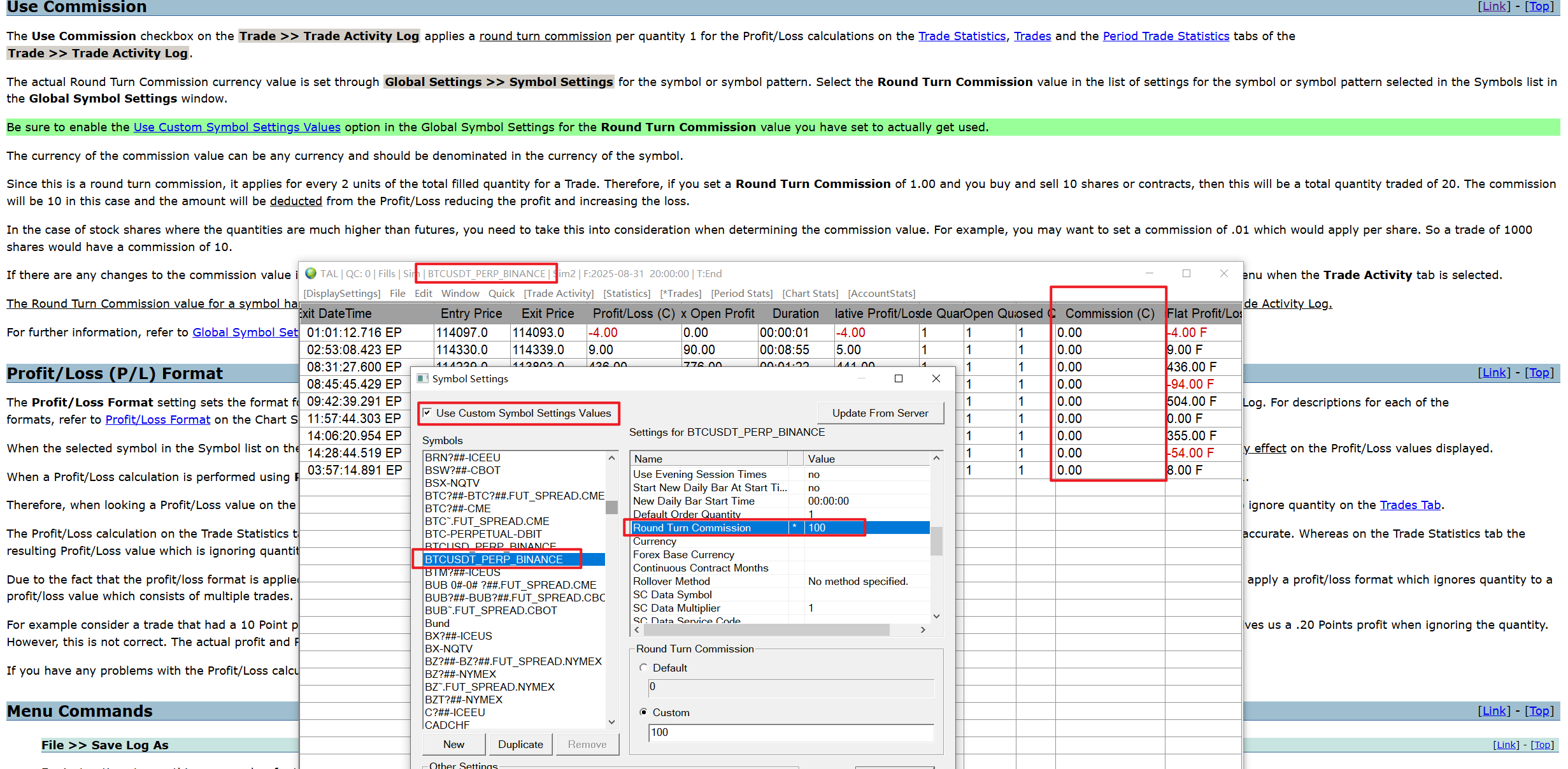Select the Default commission radio button
Image resolution: width=1568 pixels, height=769 pixels.
point(643,668)
